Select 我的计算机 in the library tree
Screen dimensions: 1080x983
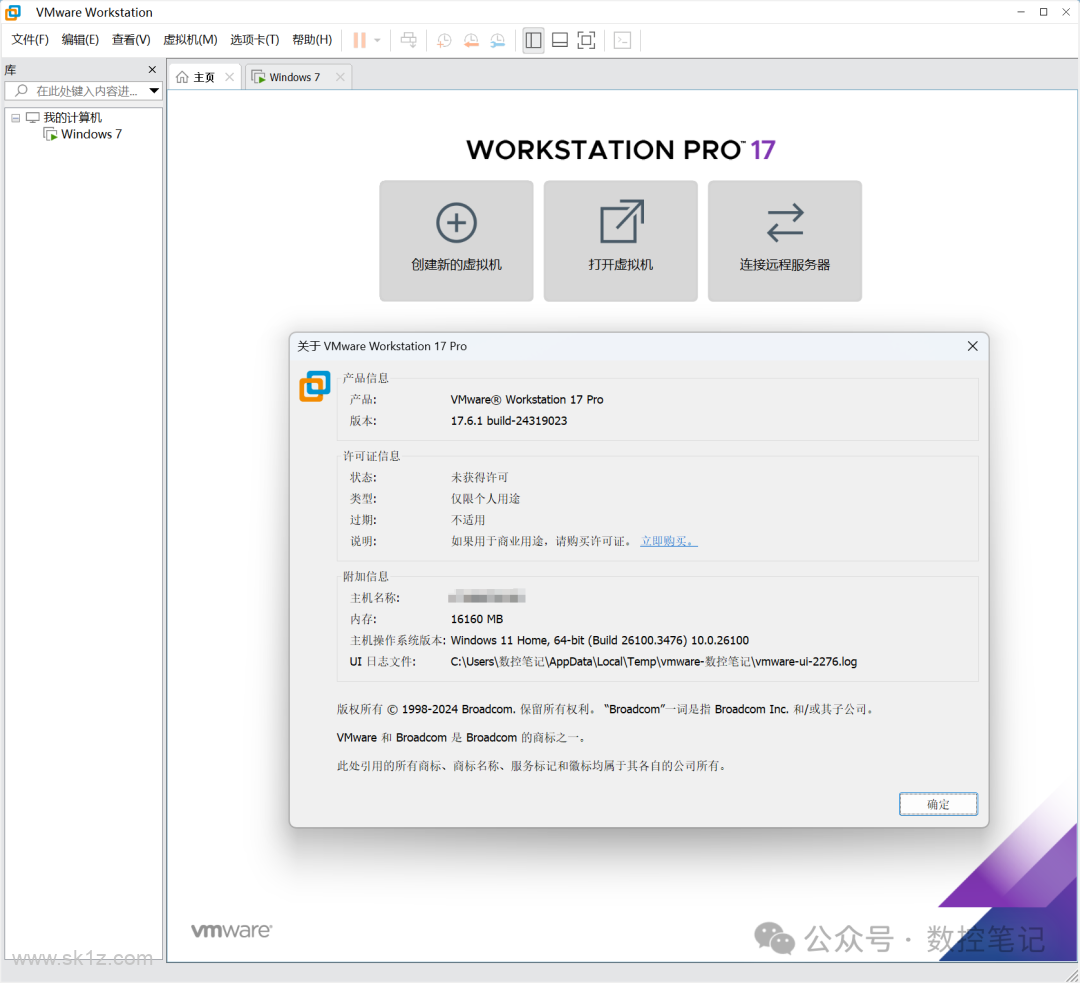pos(72,118)
